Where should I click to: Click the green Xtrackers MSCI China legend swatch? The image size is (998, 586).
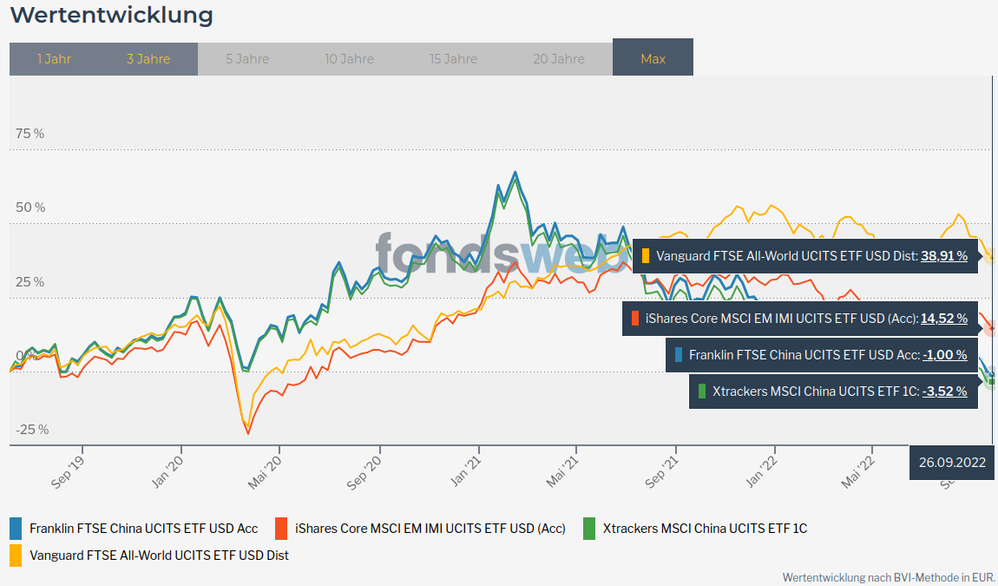click(589, 528)
